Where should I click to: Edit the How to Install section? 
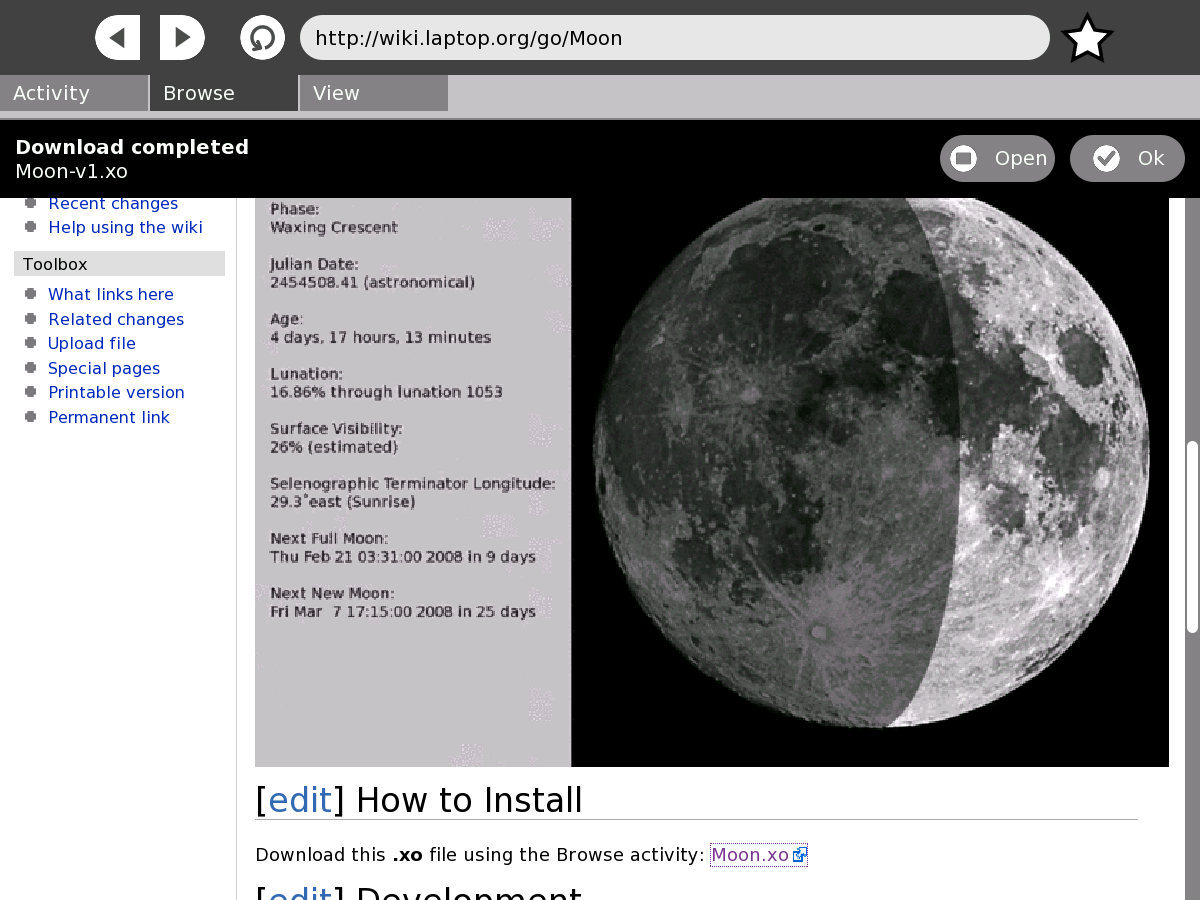[x=300, y=800]
